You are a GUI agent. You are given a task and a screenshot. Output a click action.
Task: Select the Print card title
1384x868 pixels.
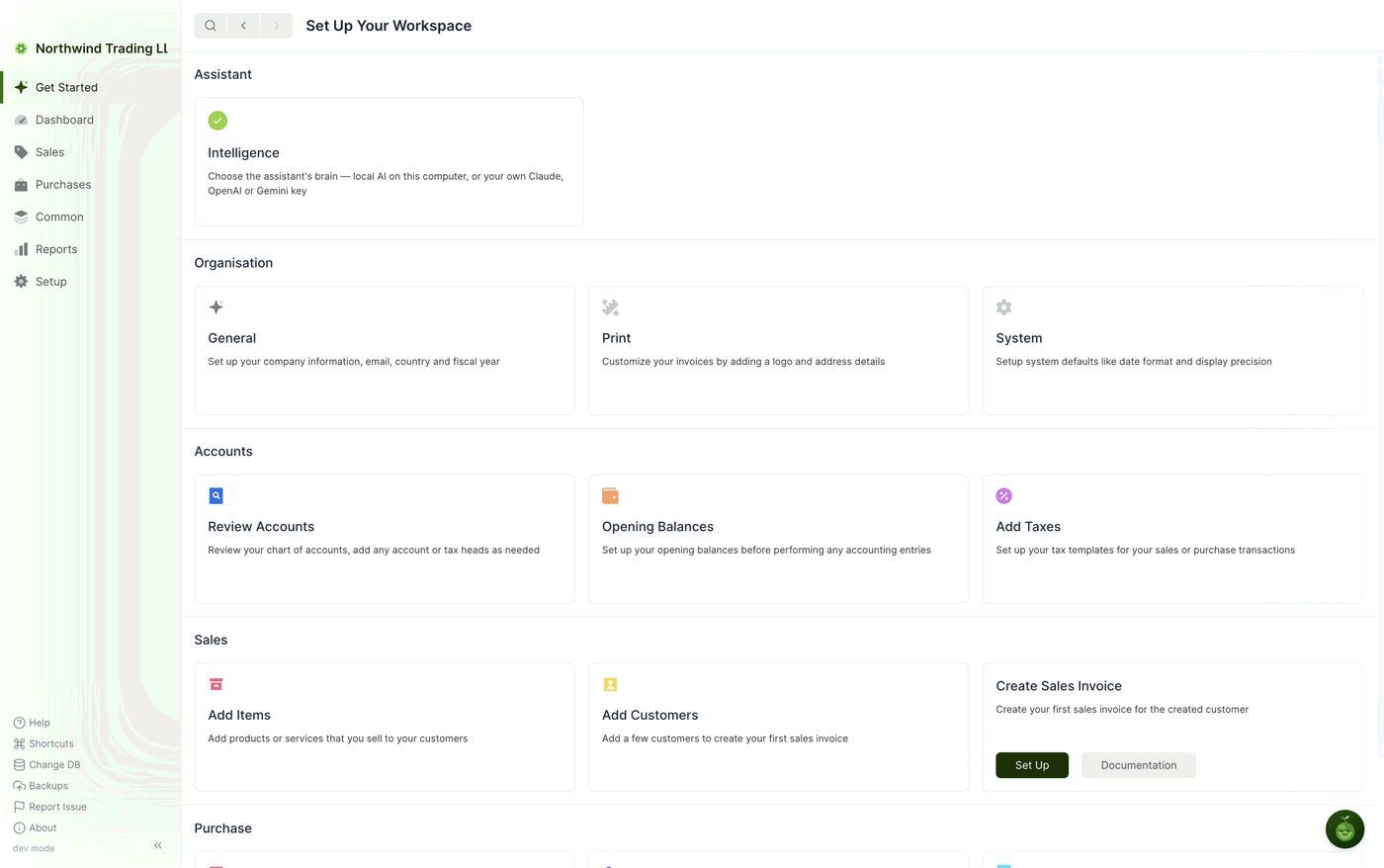pyautogui.click(x=616, y=338)
